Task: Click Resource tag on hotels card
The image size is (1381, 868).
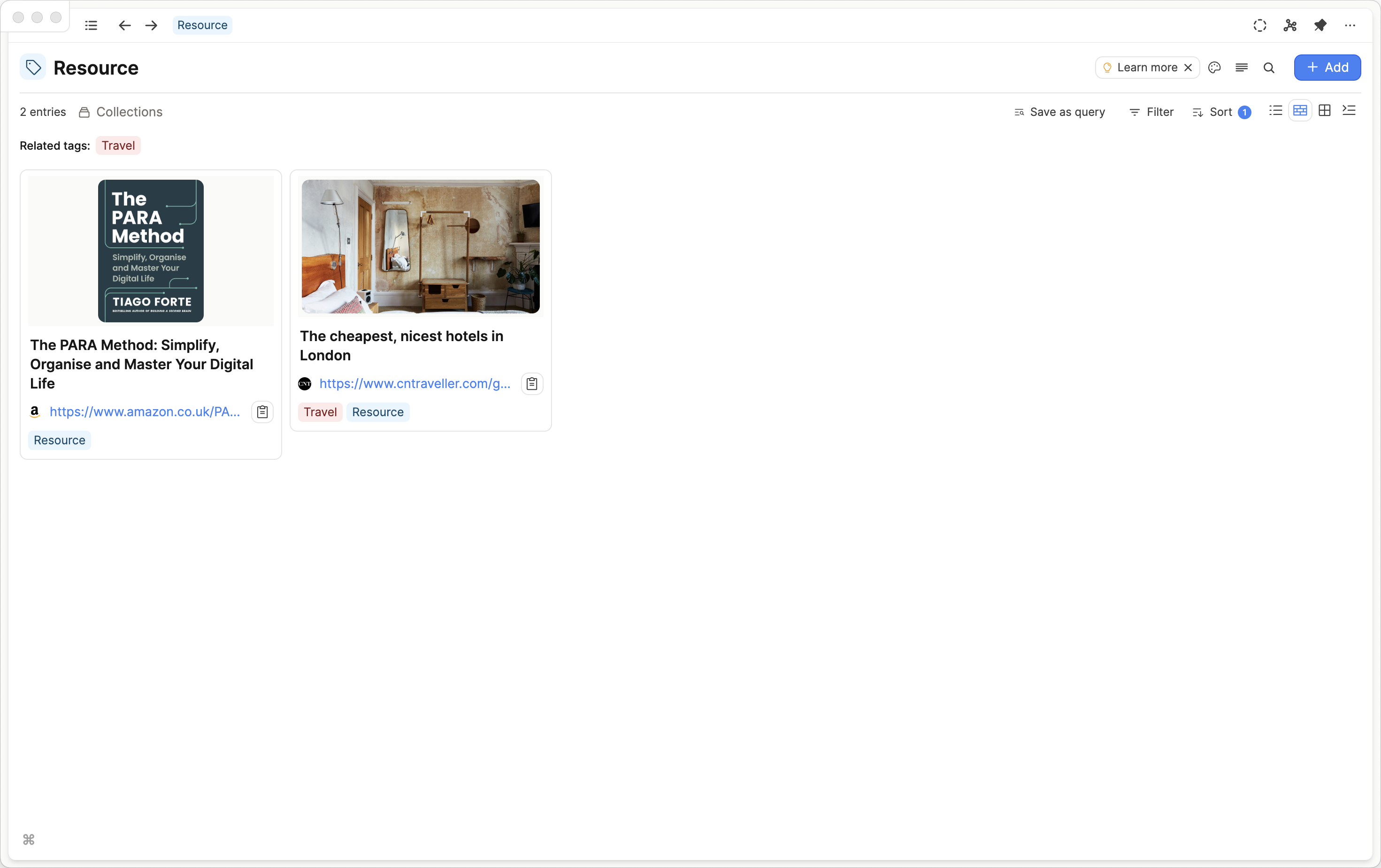Action: (378, 412)
